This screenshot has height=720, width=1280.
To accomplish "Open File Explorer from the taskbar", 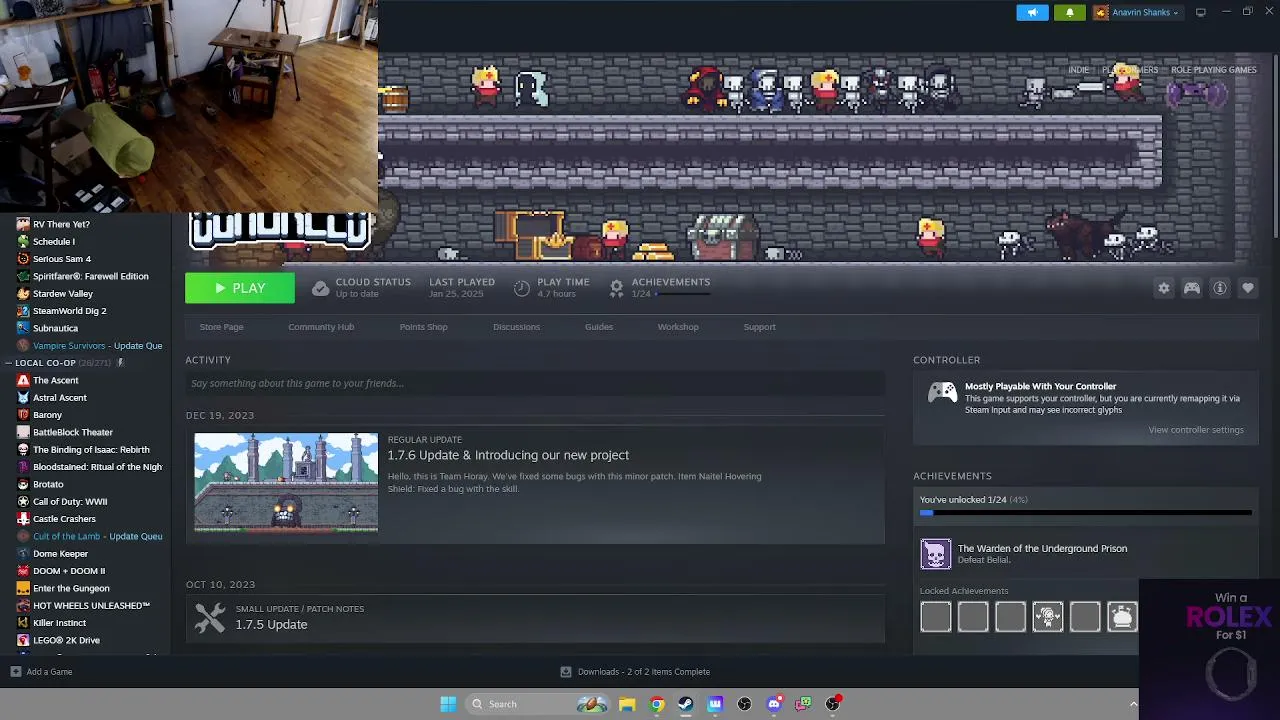I will click(627, 704).
